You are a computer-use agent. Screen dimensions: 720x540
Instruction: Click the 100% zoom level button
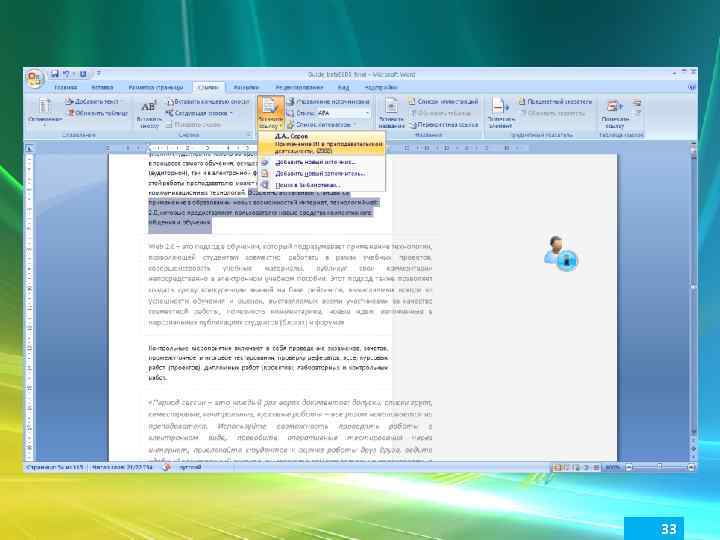(612, 467)
